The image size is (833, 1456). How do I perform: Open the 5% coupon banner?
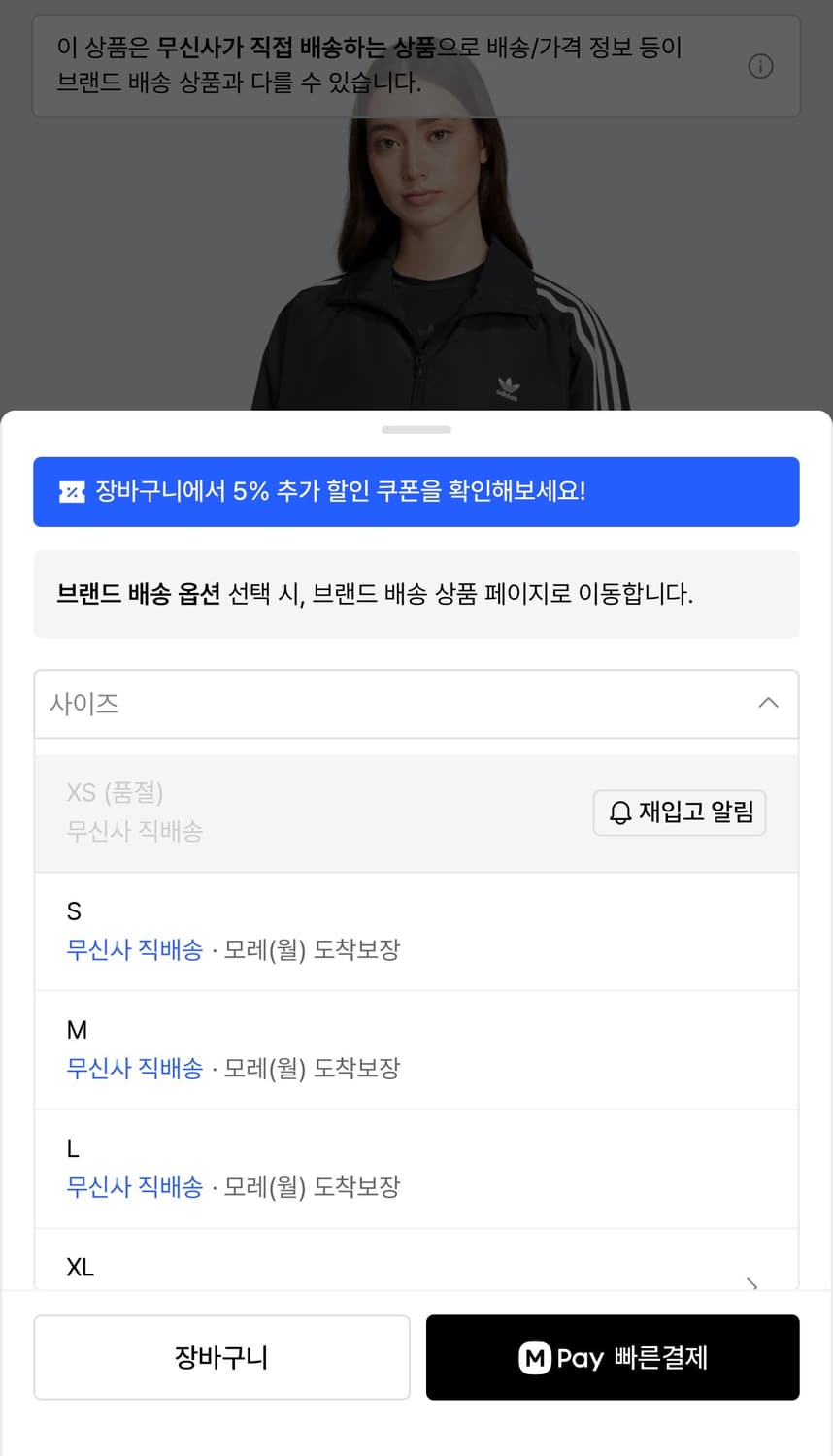click(416, 492)
